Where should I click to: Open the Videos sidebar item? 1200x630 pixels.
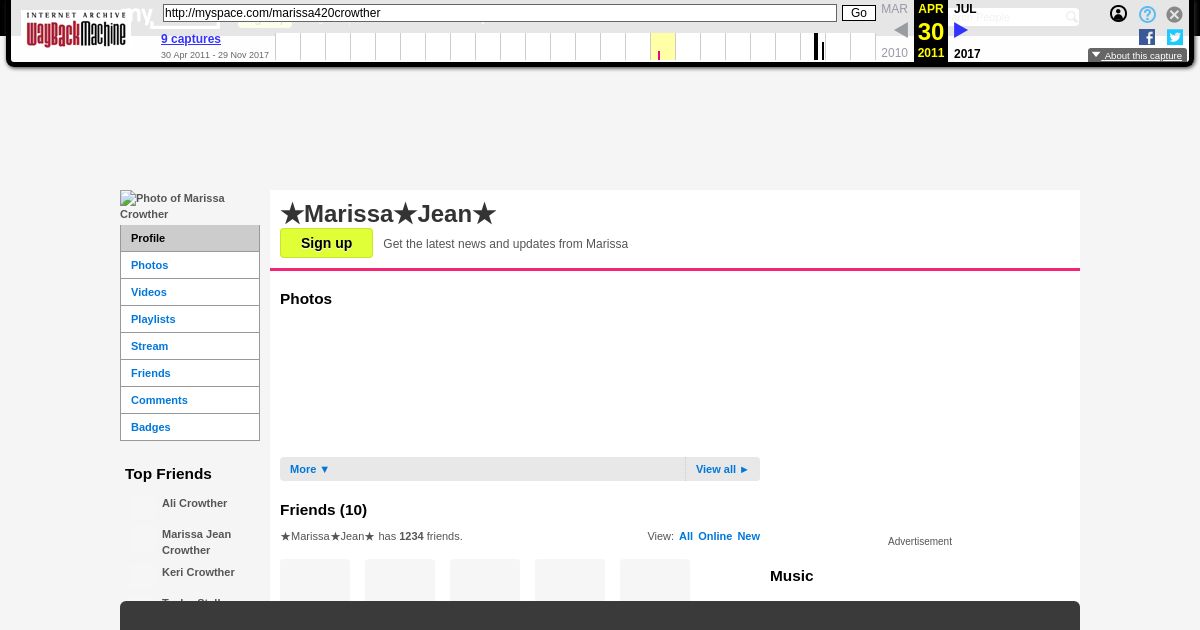[x=190, y=292]
